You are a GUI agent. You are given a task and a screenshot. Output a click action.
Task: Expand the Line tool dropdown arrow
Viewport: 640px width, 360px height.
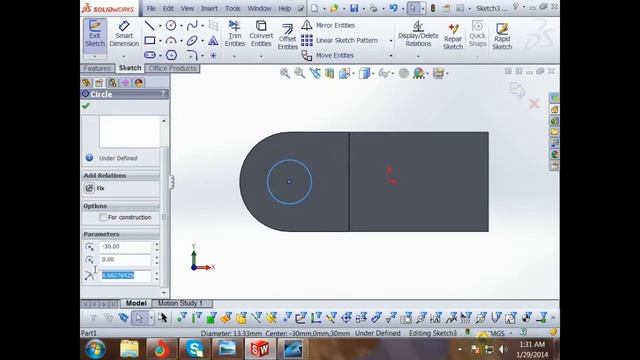160,26
